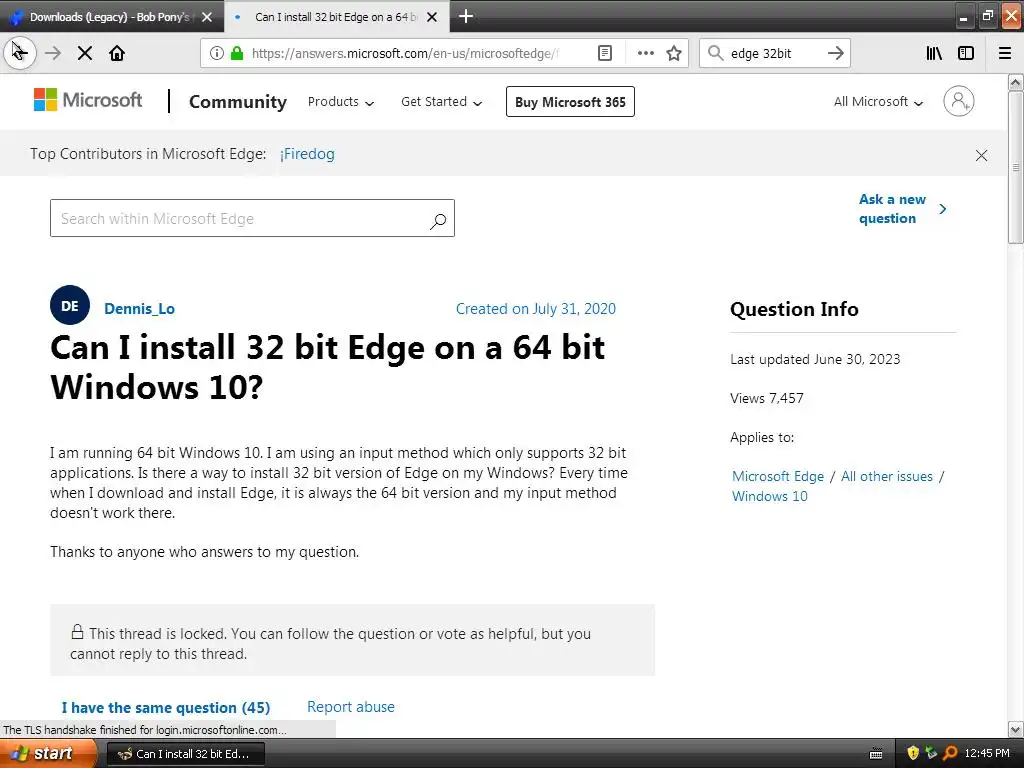Click the browser Back arrow button

[x=20, y=53]
